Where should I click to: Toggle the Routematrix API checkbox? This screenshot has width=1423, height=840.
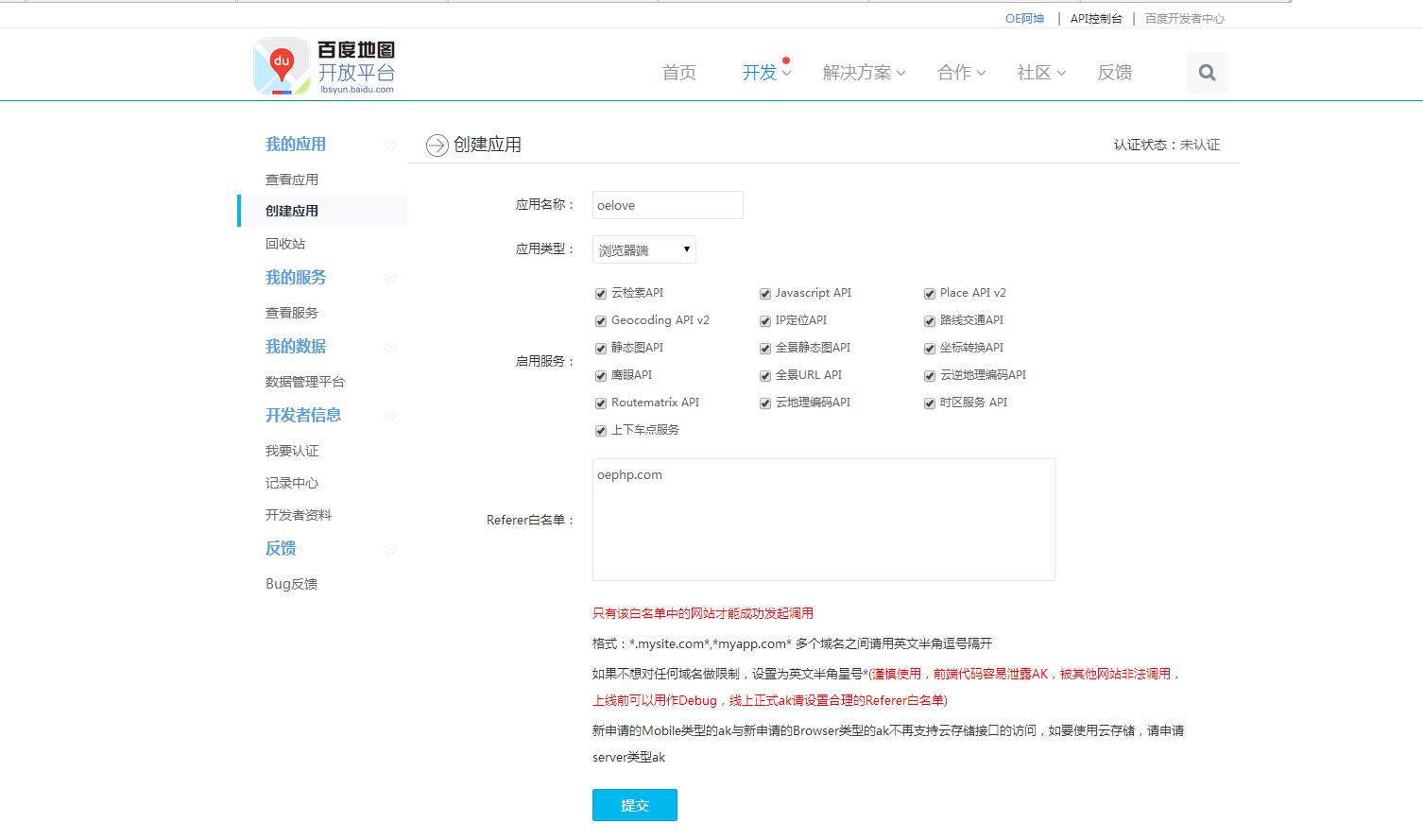[x=601, y=403]
